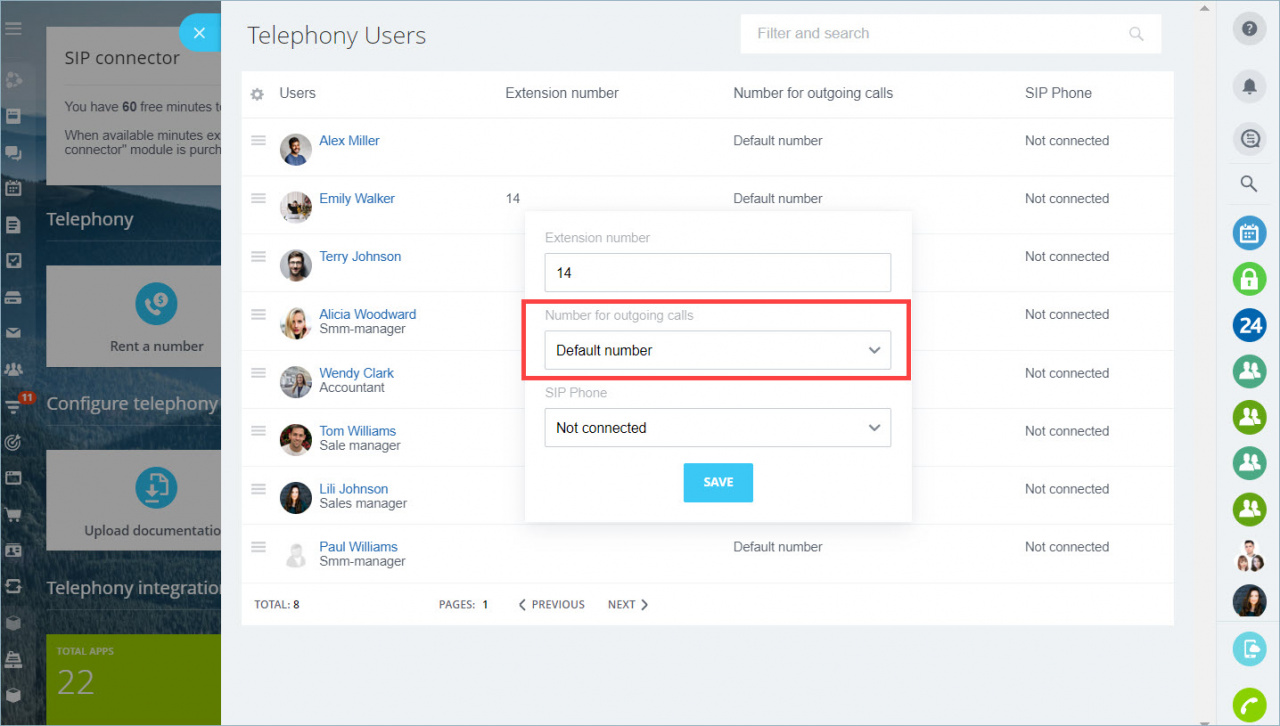Screen dimensions: 1280x726
Task: Open Alex Miller's profile link
Action: 349,141
